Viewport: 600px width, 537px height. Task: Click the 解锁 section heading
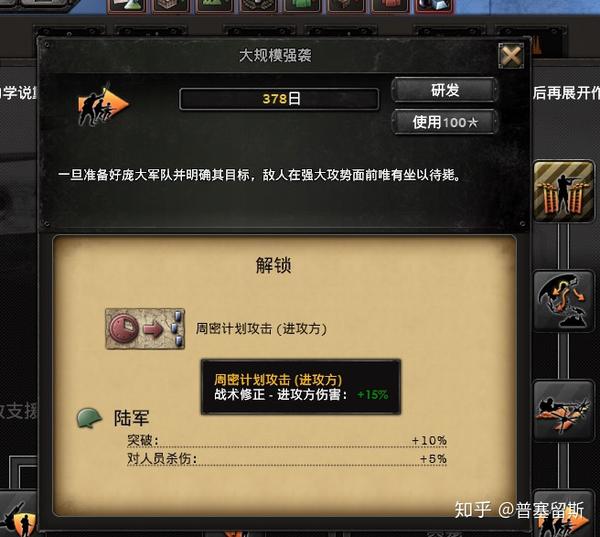coord(273,265)
